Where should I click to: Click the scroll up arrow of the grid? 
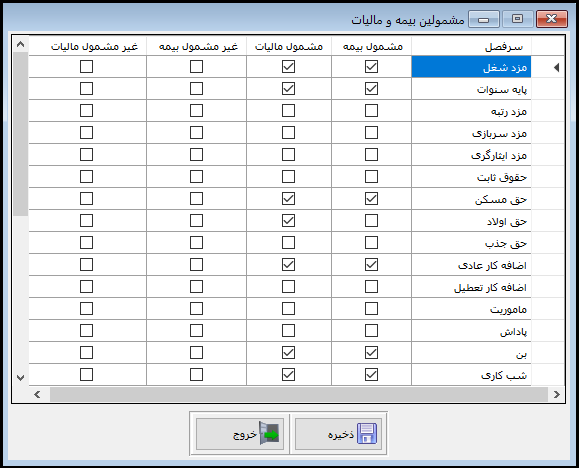point(21,44)
